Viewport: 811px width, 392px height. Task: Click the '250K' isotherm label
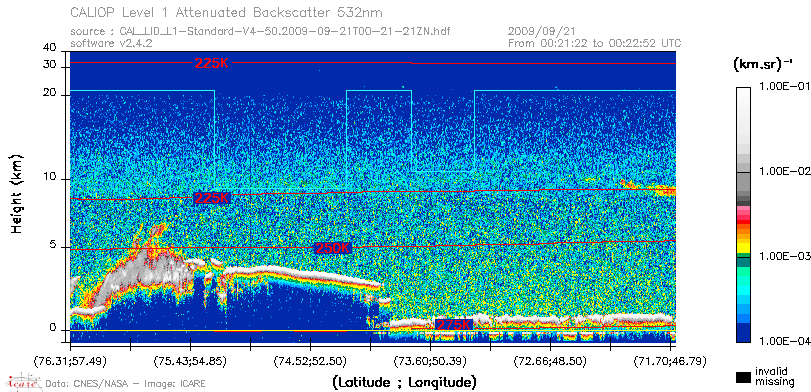pyautogui.click(x=334, y=248)
